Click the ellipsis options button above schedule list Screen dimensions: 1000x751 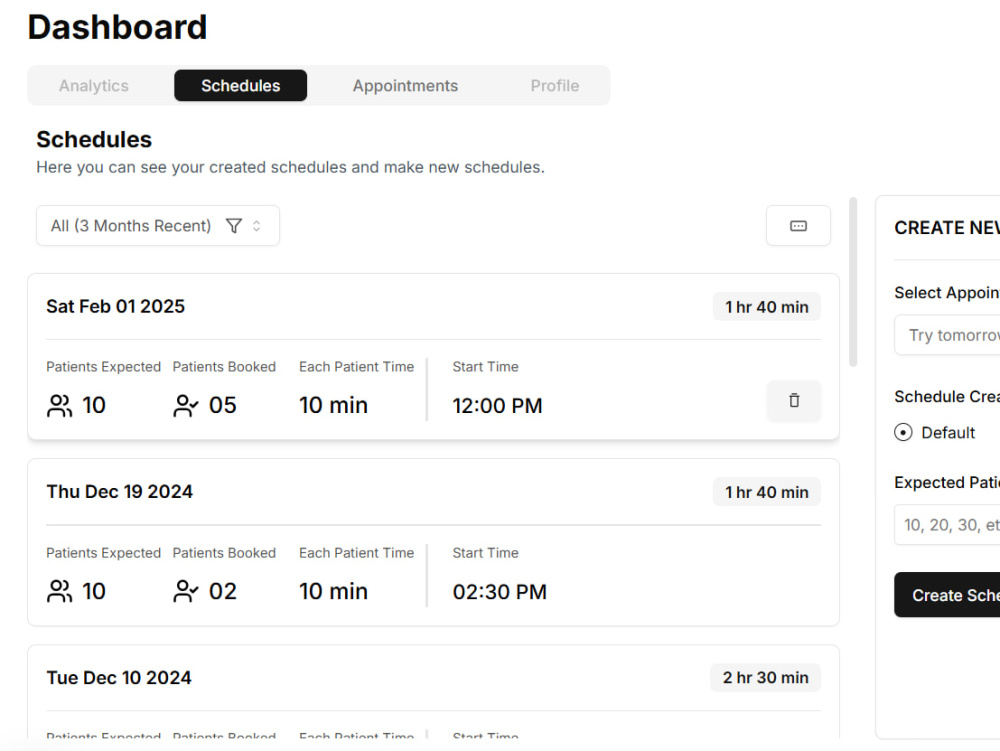pos(797,225)
